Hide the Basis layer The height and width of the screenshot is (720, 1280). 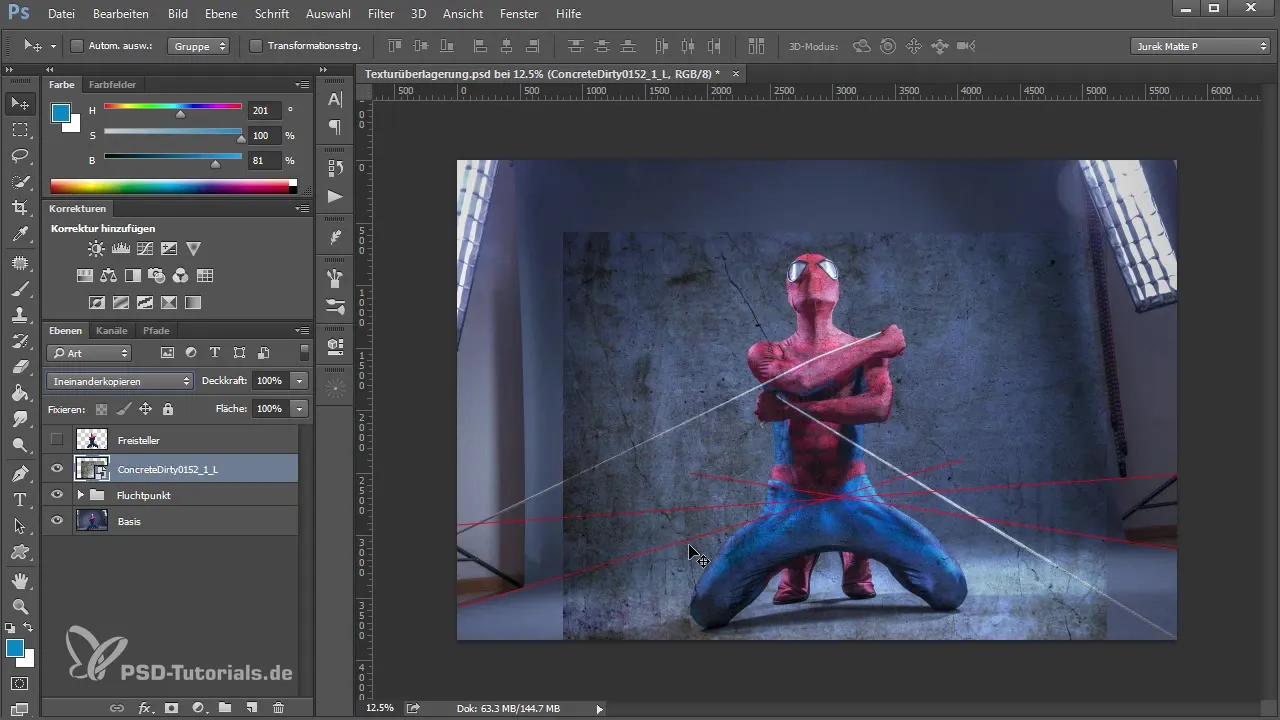pyautogui.click(x=57, y=521)
